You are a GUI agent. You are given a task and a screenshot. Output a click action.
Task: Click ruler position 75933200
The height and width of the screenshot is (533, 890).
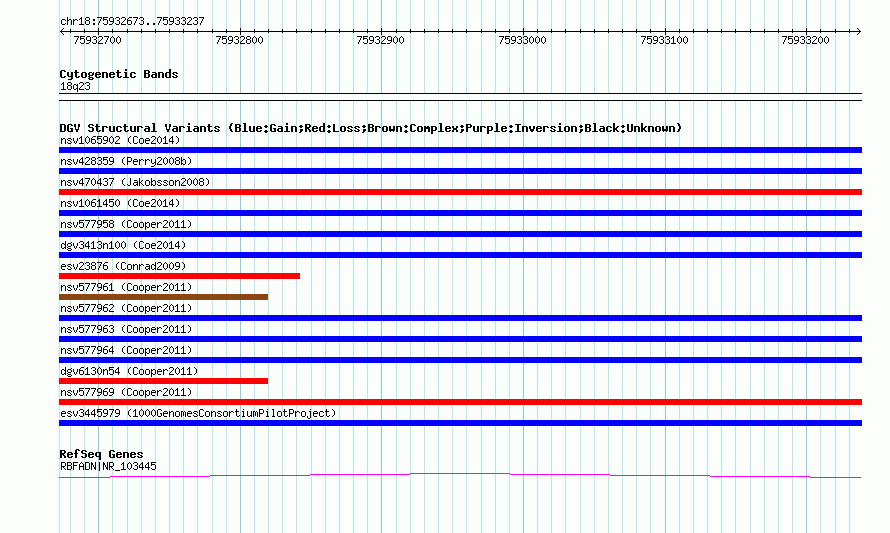point(805,40)
